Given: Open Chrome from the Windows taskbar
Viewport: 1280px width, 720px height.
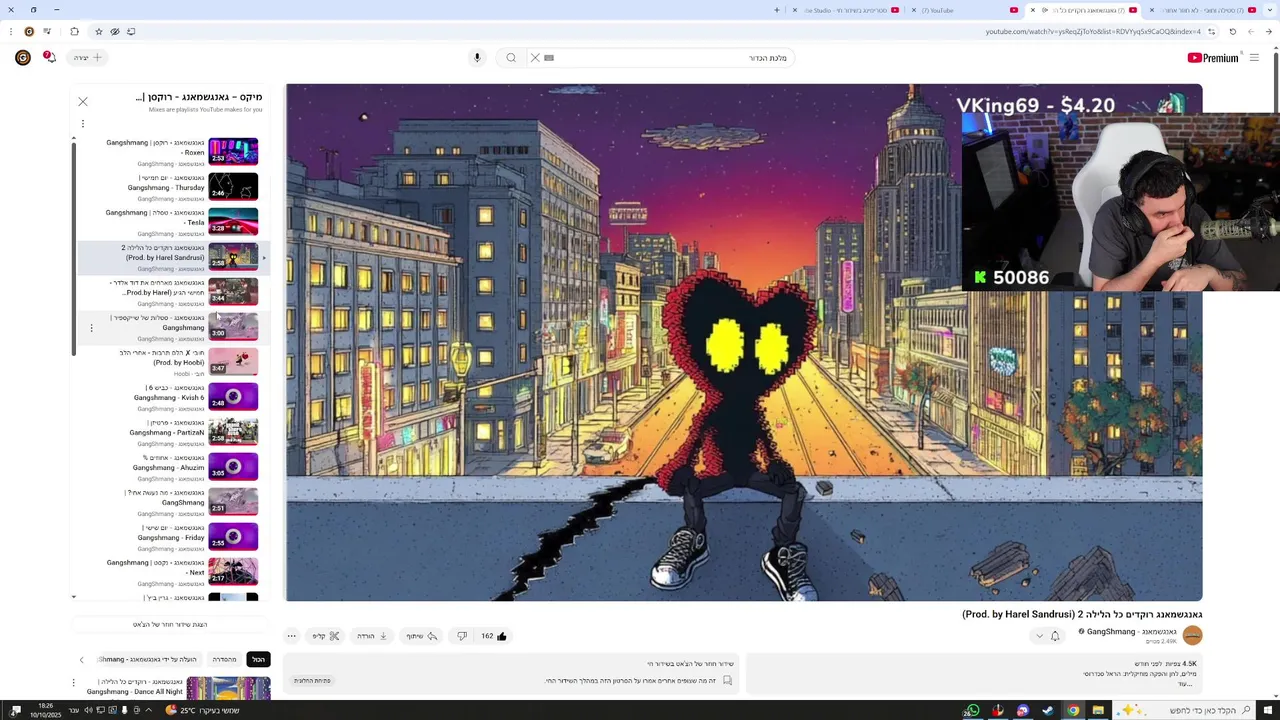Looking at the screenshot, I should point(1073,711).
